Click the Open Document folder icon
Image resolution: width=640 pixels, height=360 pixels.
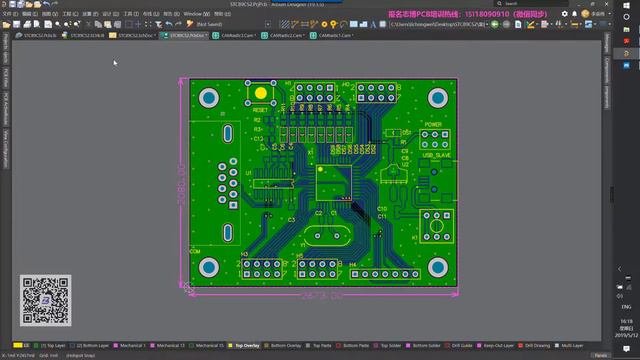click(7, 24)
